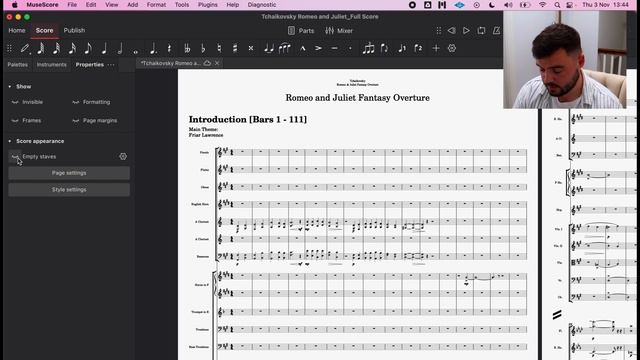
Task: Start score playback
Action: coord(466,31)
